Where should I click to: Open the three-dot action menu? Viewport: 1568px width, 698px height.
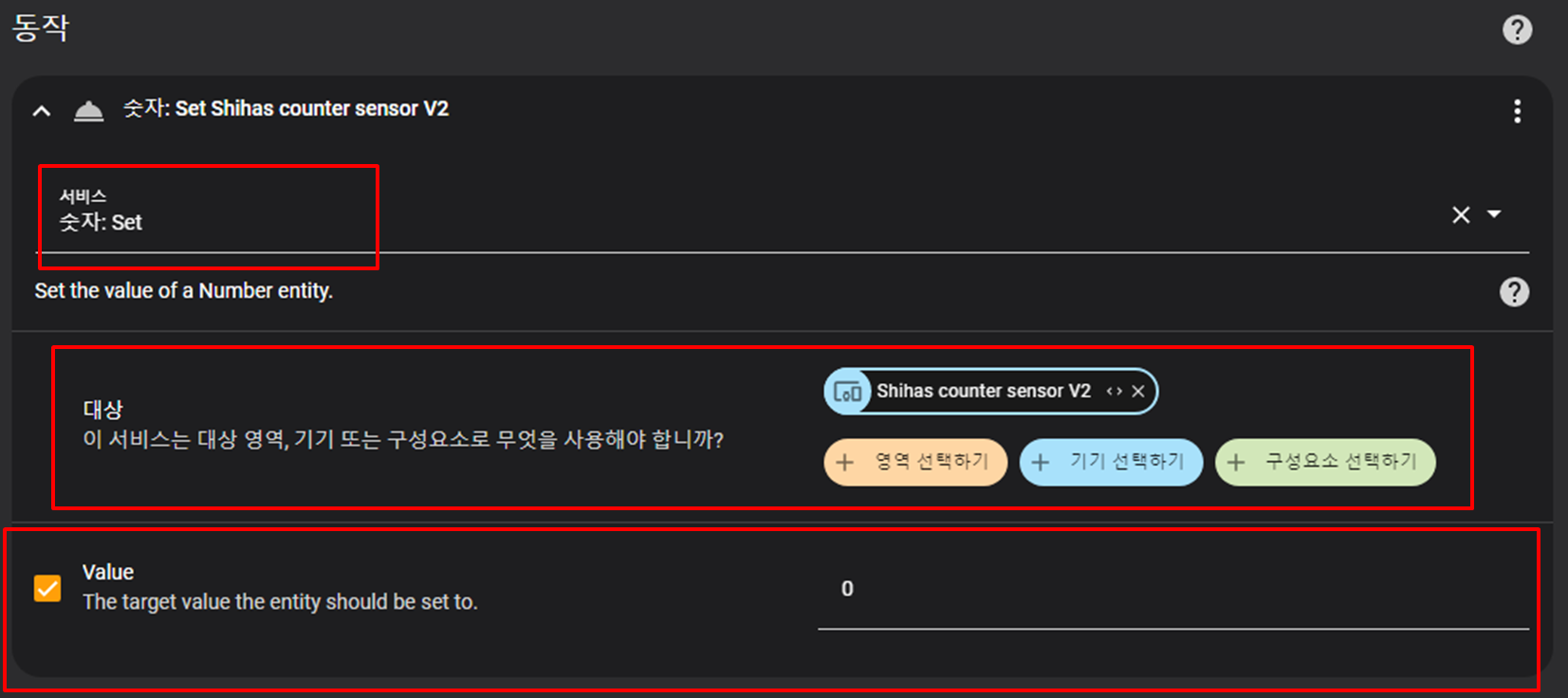pos(1517,111)
